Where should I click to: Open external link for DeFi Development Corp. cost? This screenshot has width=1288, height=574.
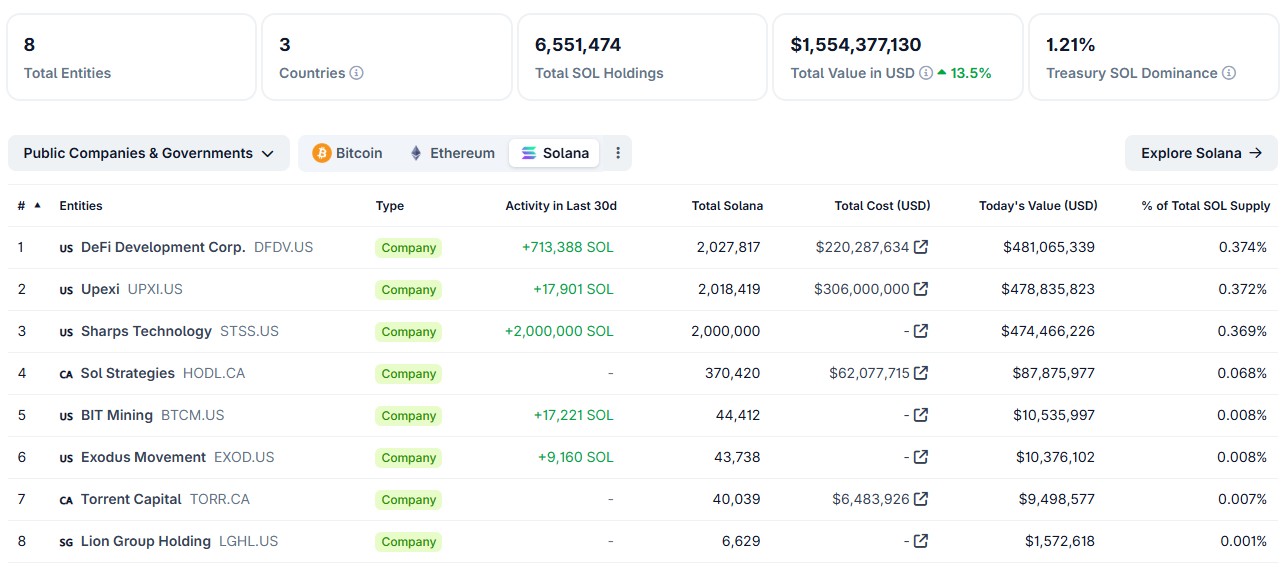point(921,247)
